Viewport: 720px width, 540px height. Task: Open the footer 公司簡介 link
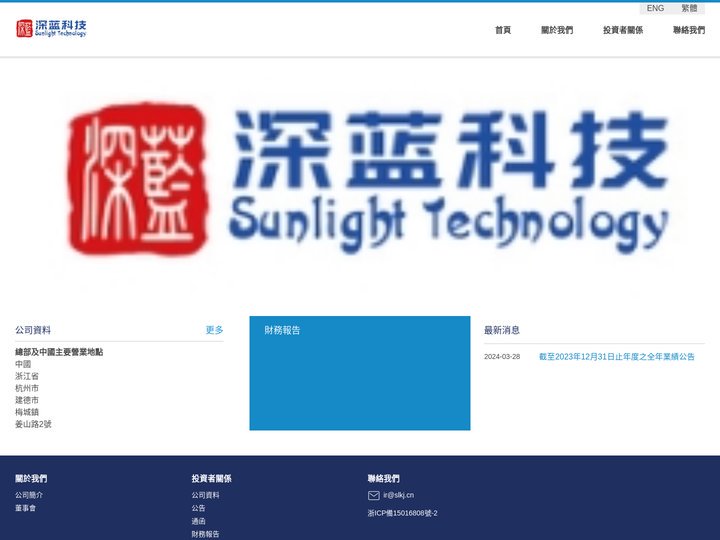pyautogui.click(x=29, y=495)
